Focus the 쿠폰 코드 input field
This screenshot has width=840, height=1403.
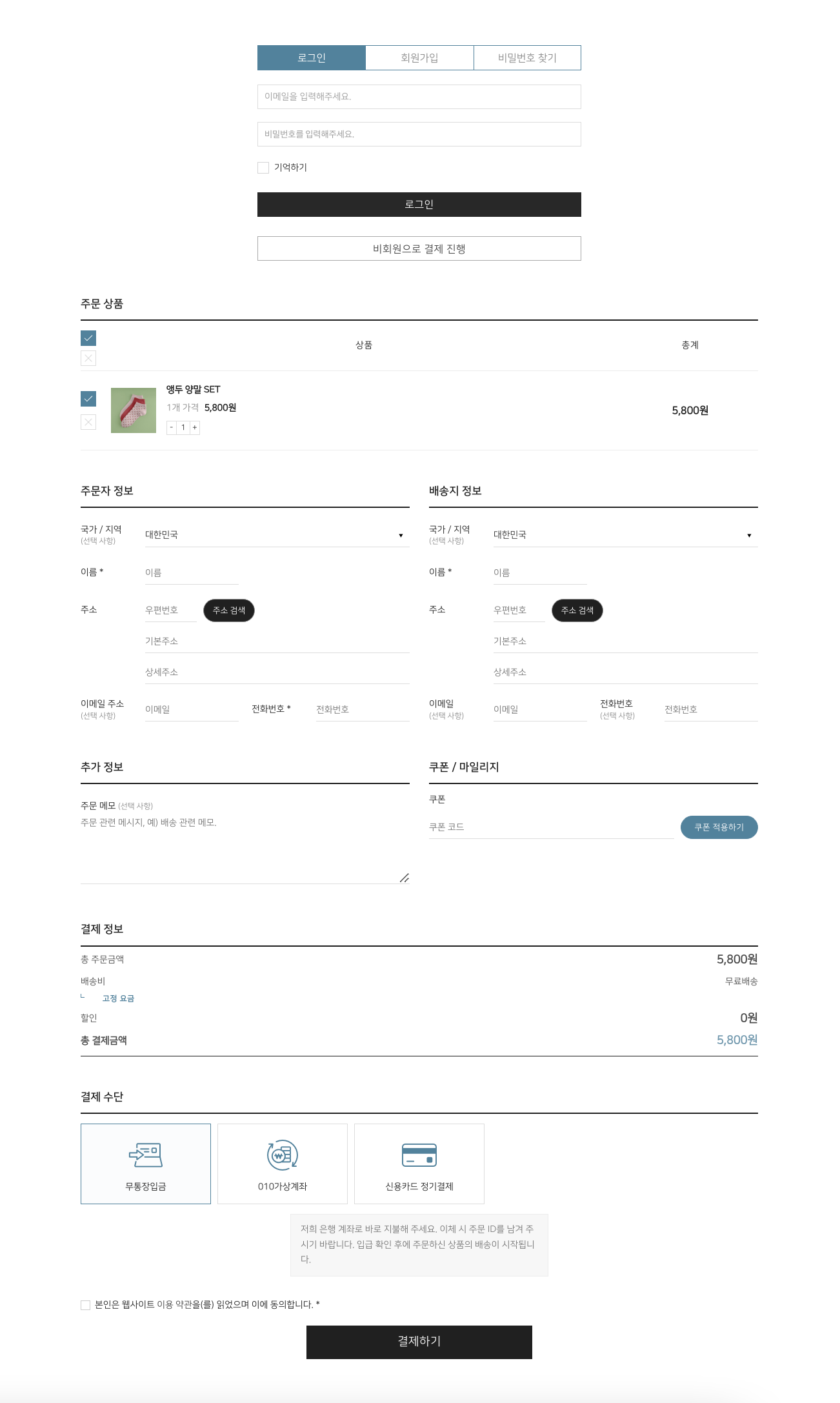pos(551,827)
